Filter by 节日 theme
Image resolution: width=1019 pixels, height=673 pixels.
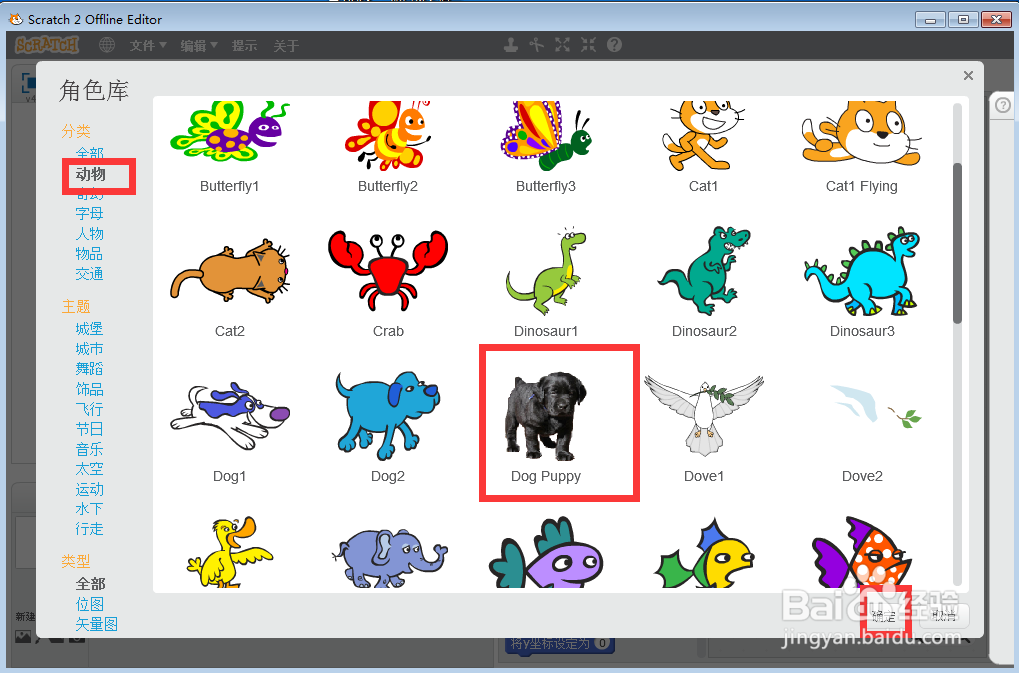(x=90, y=429)
